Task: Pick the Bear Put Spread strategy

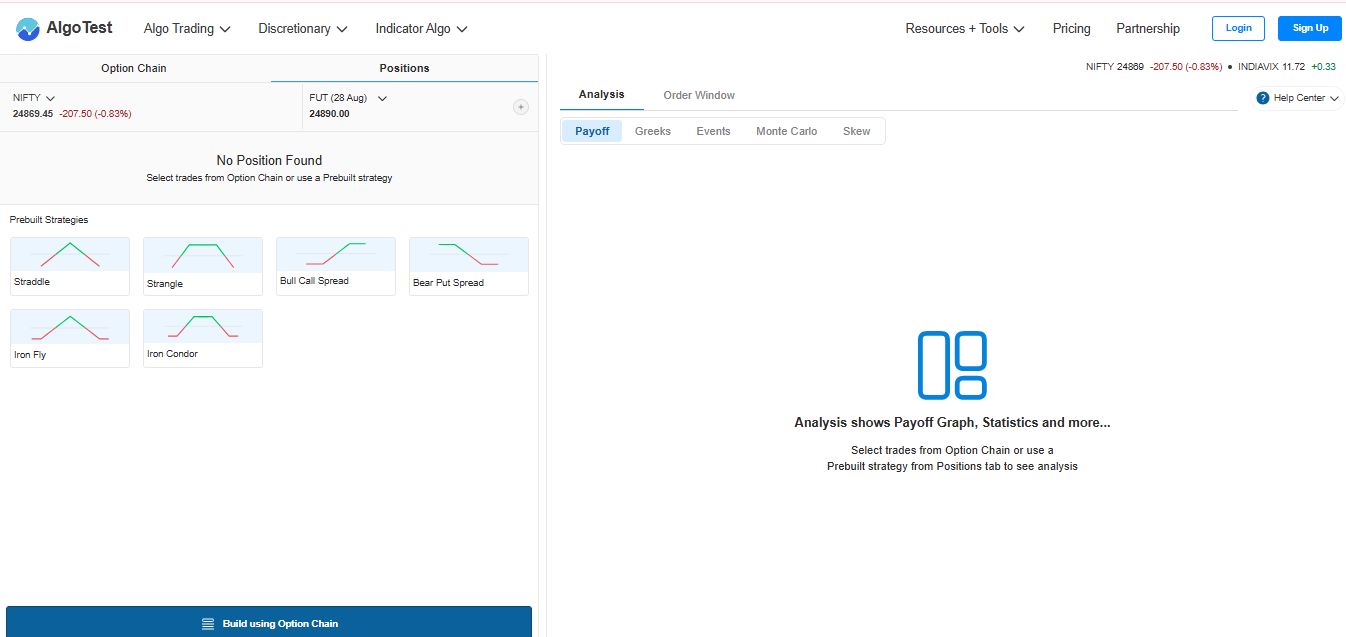Action: pos(469,266)
